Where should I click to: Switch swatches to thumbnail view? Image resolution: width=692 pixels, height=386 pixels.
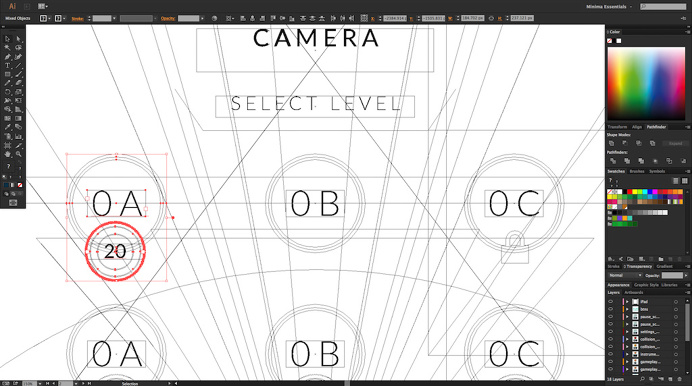[684, 181]
